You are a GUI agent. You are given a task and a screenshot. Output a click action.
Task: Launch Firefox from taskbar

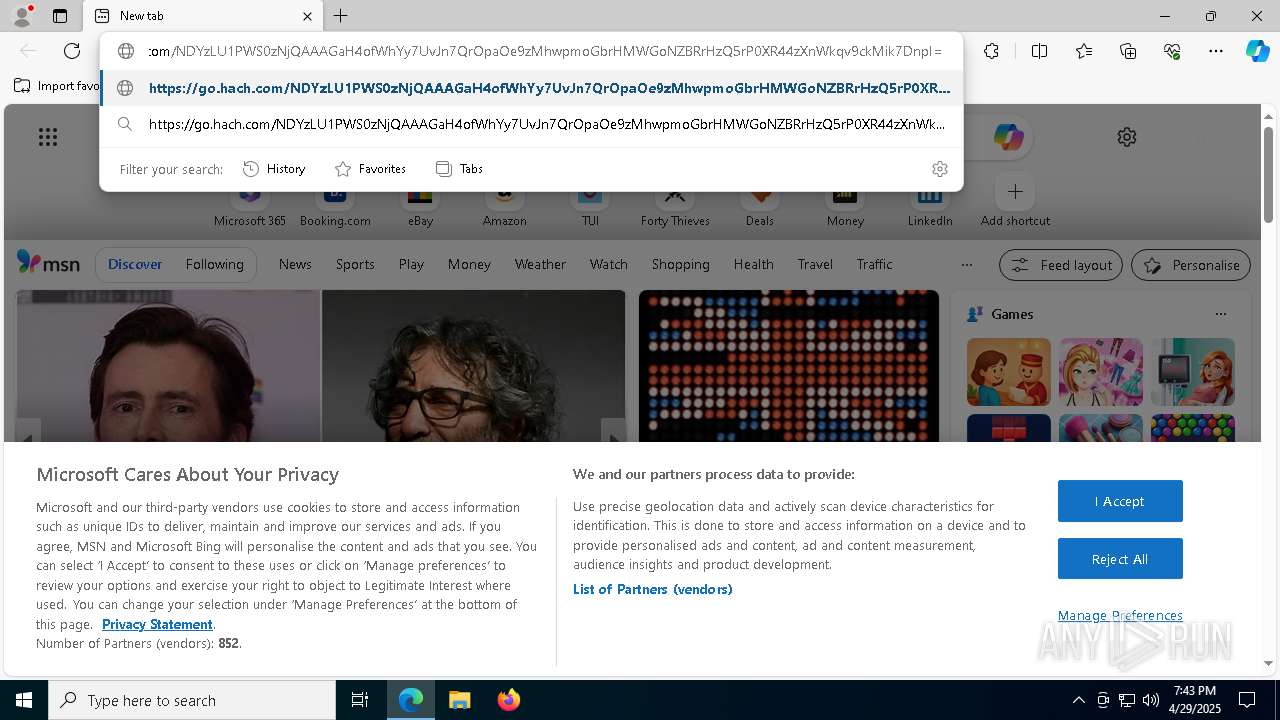coord(508,700)
